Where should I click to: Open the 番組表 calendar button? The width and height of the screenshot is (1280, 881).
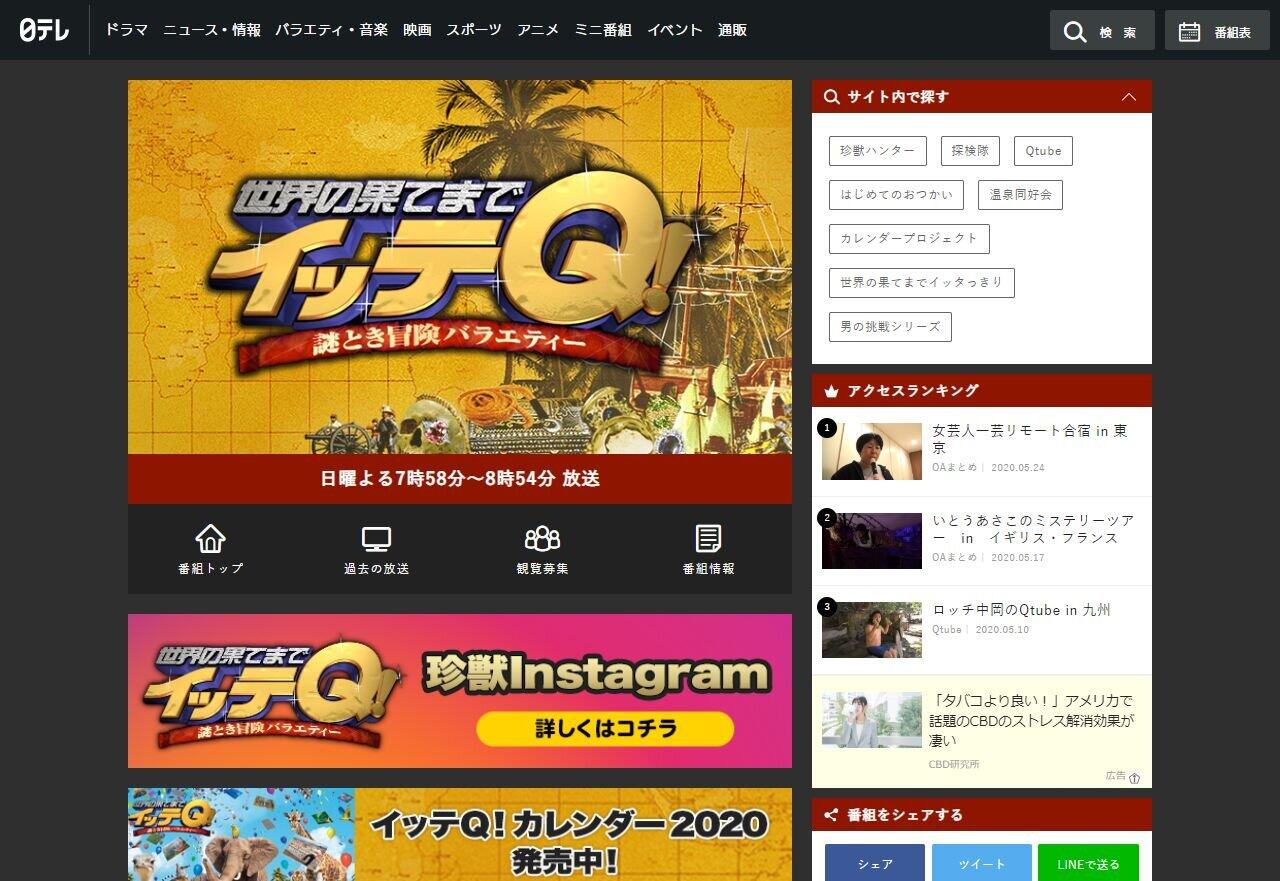(x=1216, y=31)
